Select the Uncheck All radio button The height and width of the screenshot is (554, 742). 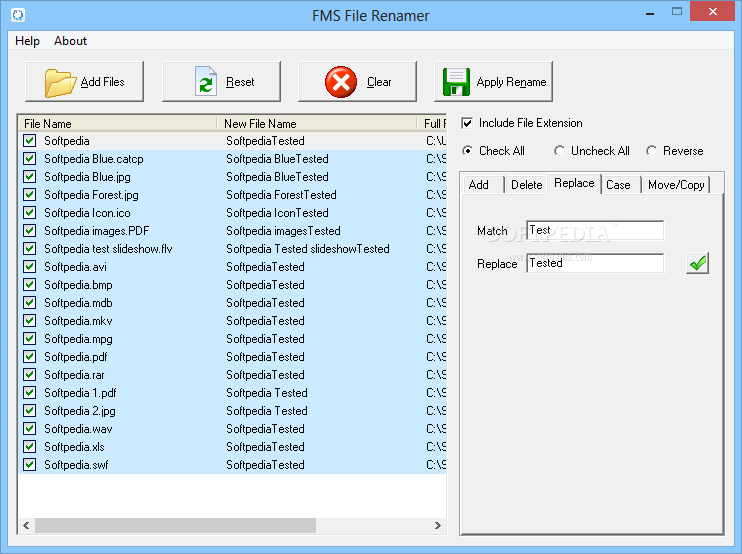(x=559, y=151)
